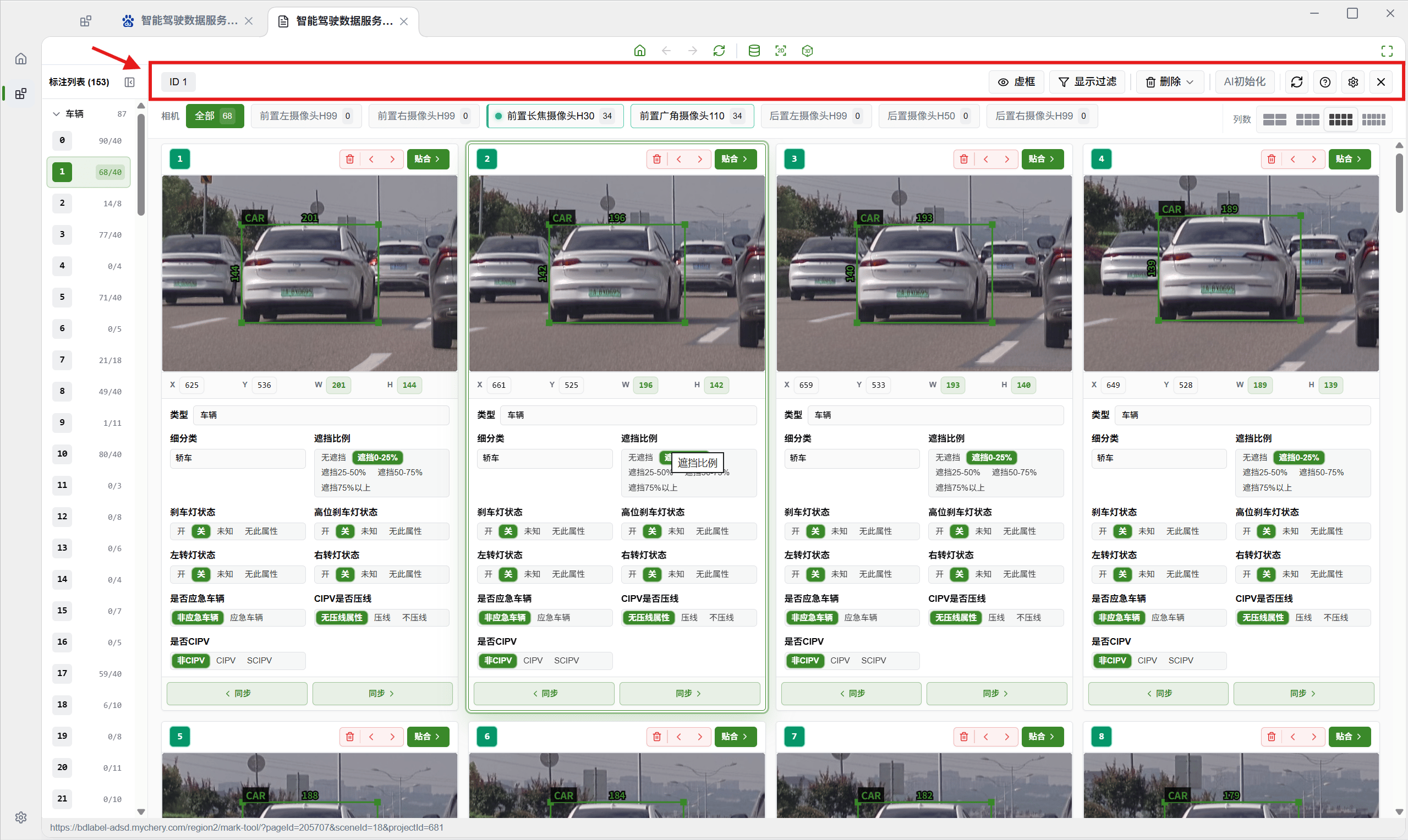Screen dimensions: 1408x840
Task: Choose 压线 on card 3
Action: coord(996,617)
